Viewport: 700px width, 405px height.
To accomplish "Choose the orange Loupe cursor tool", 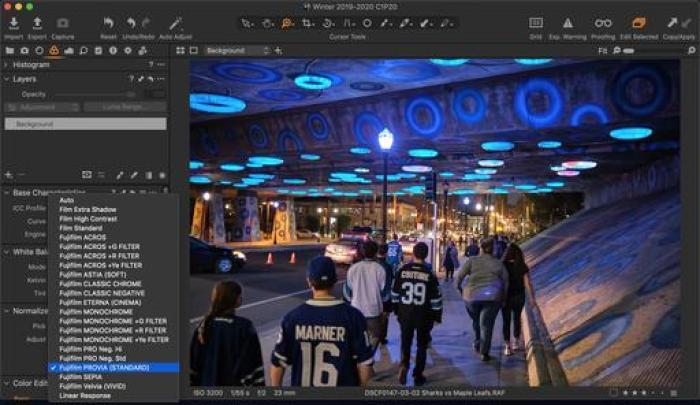I will click(287, 23).
